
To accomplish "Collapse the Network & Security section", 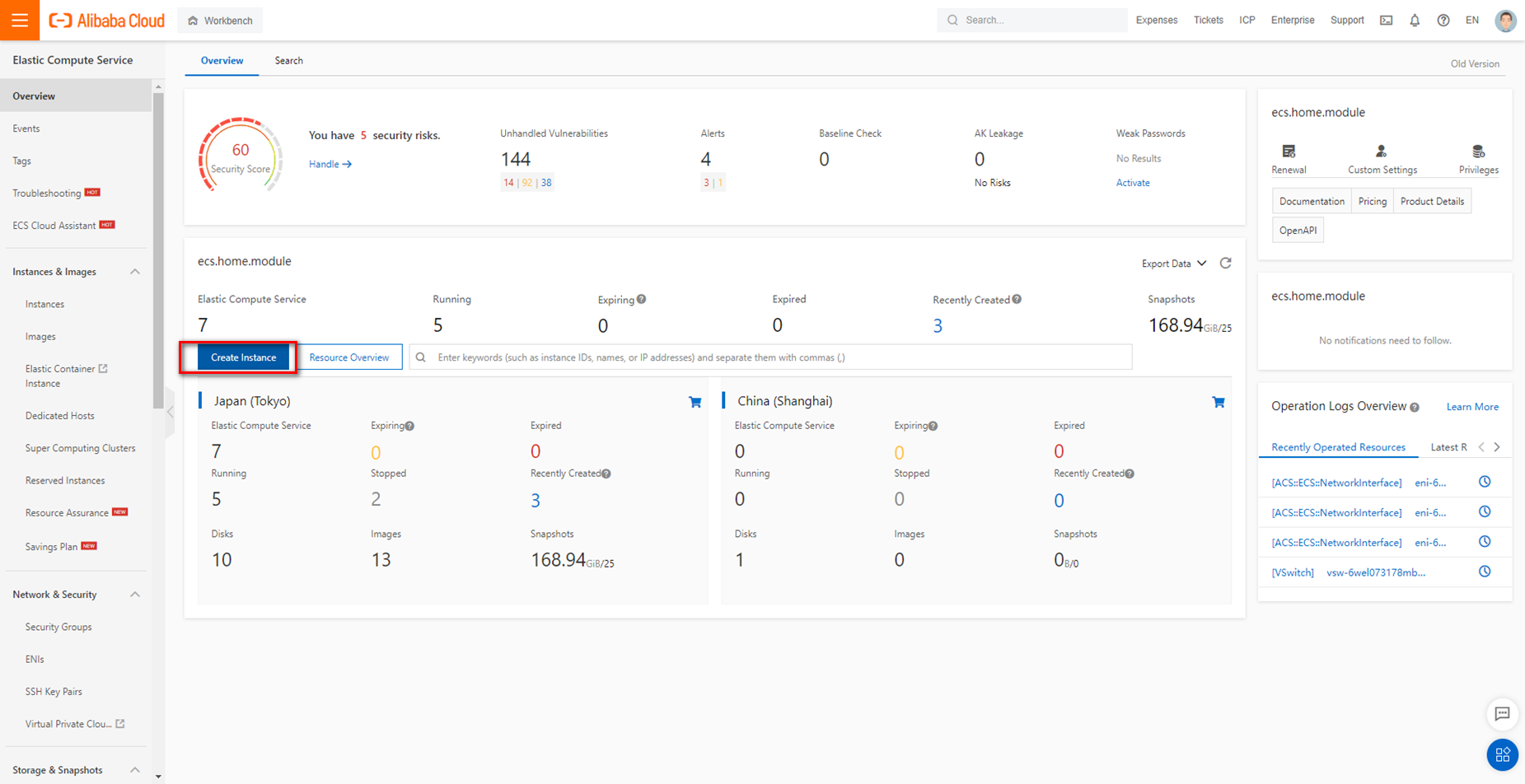I will coord(135,595).
